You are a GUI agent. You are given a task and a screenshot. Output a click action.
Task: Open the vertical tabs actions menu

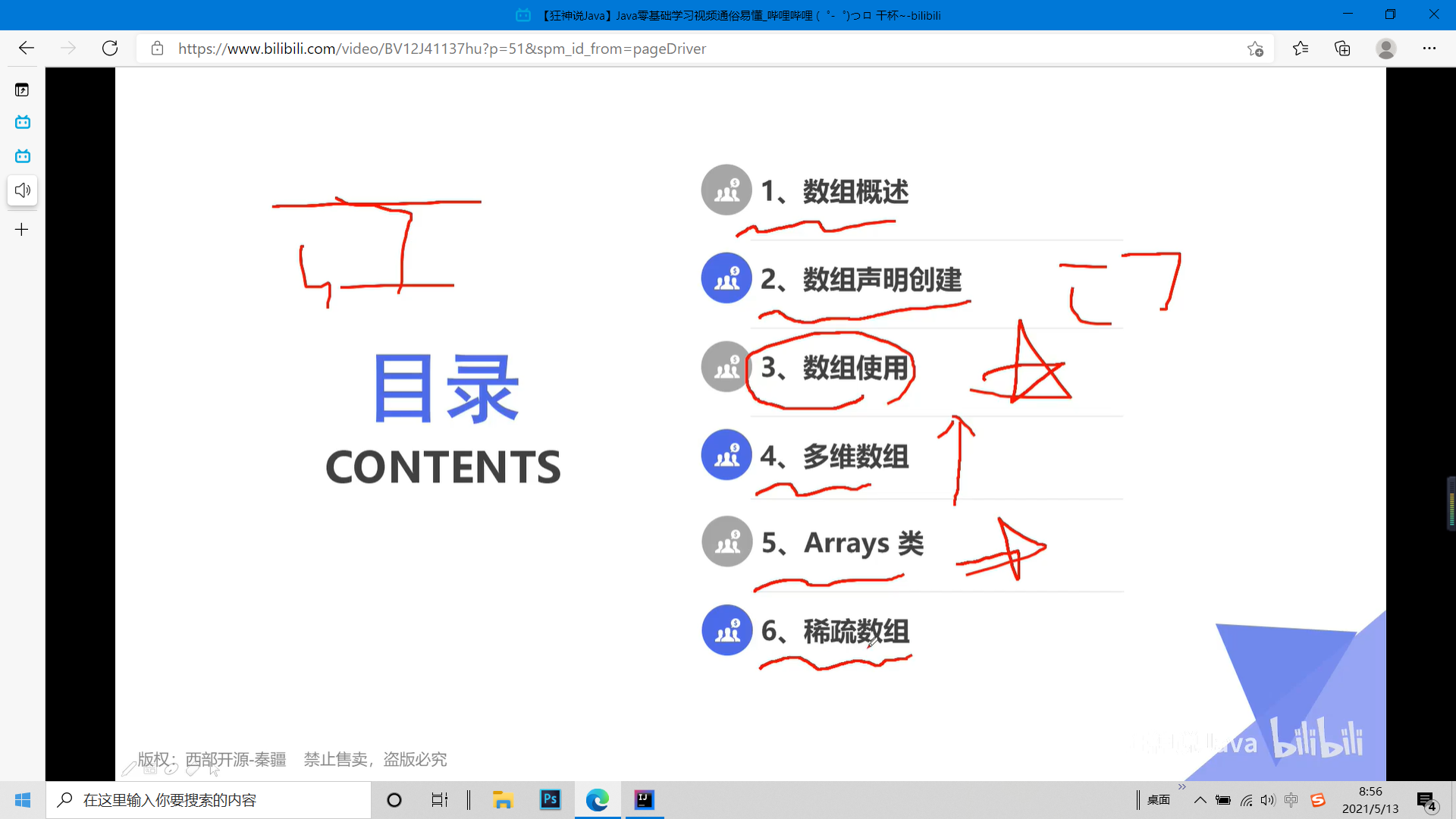[22, 90]
